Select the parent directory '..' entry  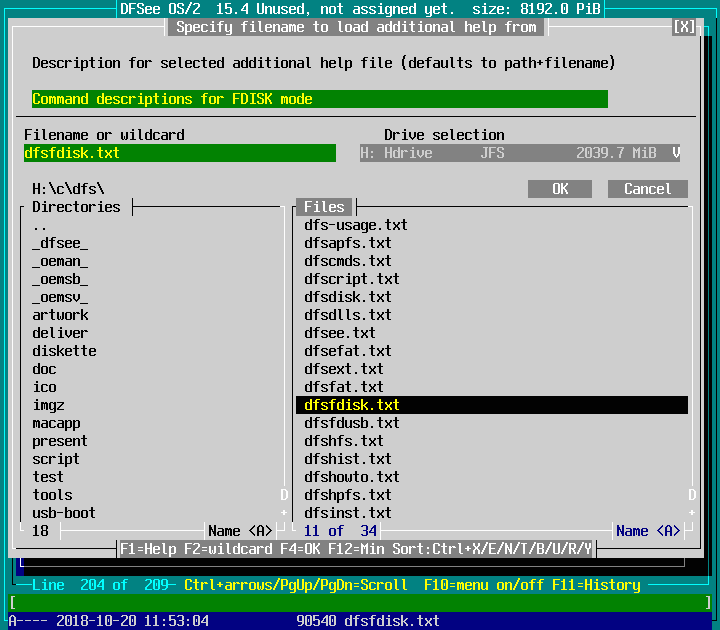40,225
